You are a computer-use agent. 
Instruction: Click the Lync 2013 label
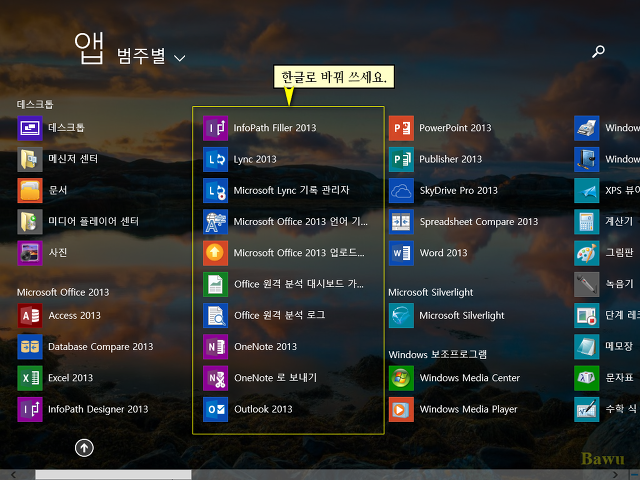pos(255,160)
